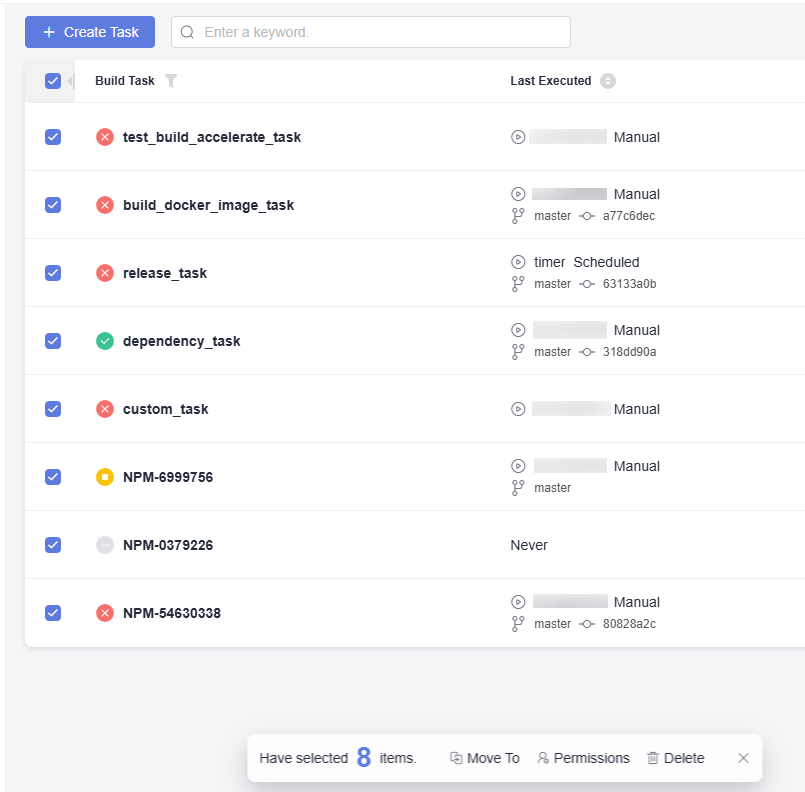This screenshot has width=805, height=792.
Task: Open custom_task build task
Action: (x=165, y=409)
